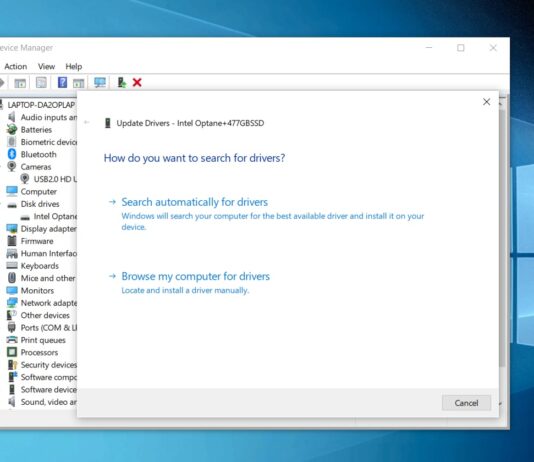Choose Search automatically for drivers
This screenshot has width=534, height=462.
pos(194,202)
